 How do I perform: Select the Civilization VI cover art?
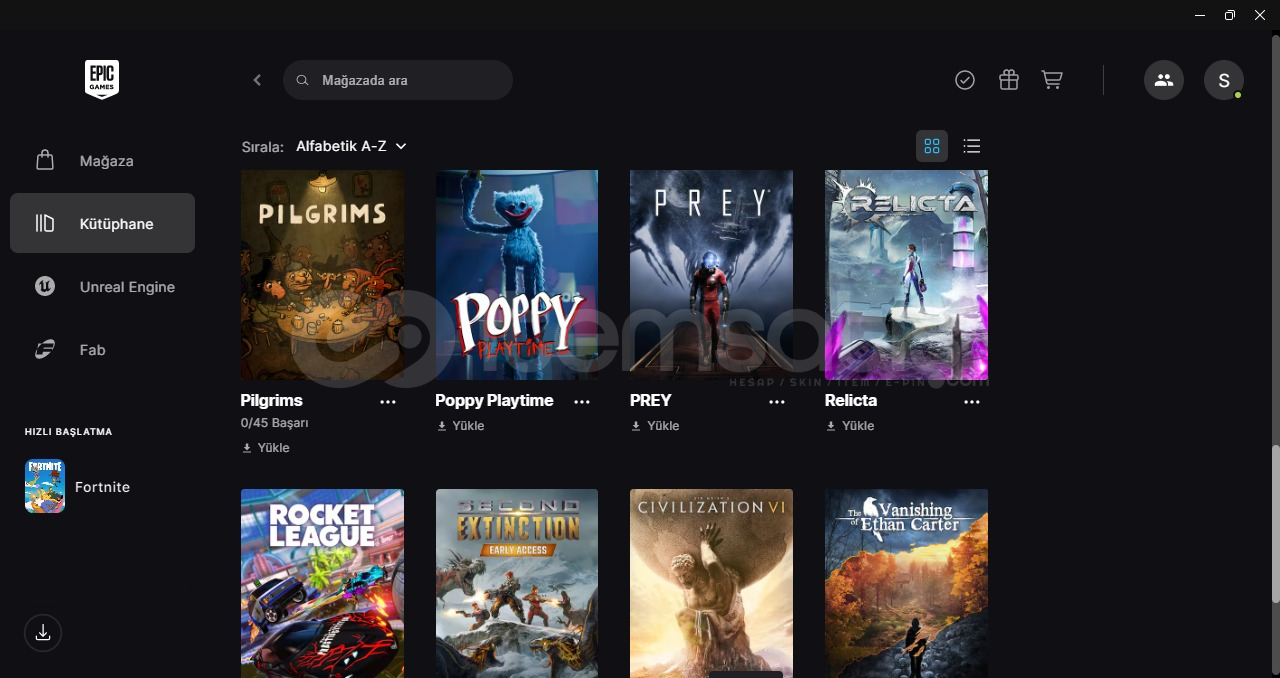click(x=711, y=583)
